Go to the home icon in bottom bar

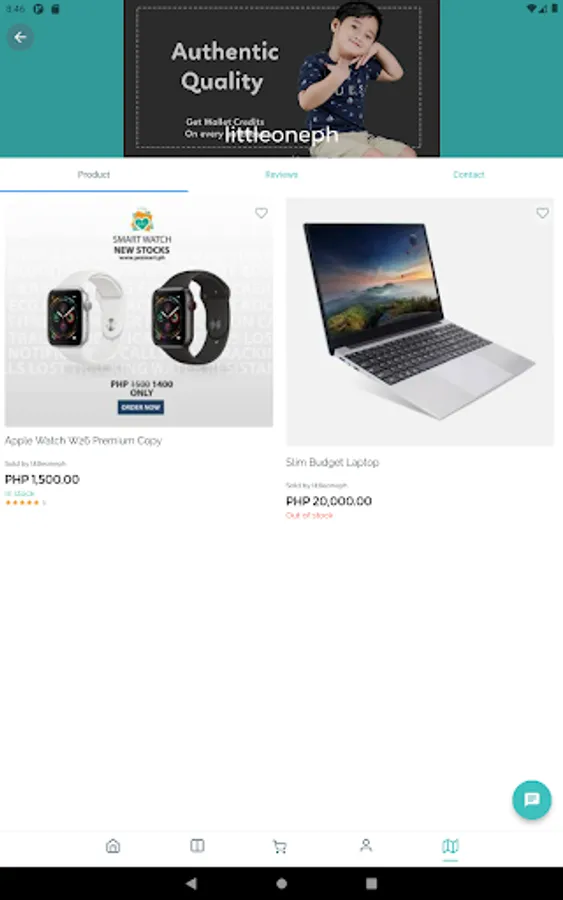(113, 845)
